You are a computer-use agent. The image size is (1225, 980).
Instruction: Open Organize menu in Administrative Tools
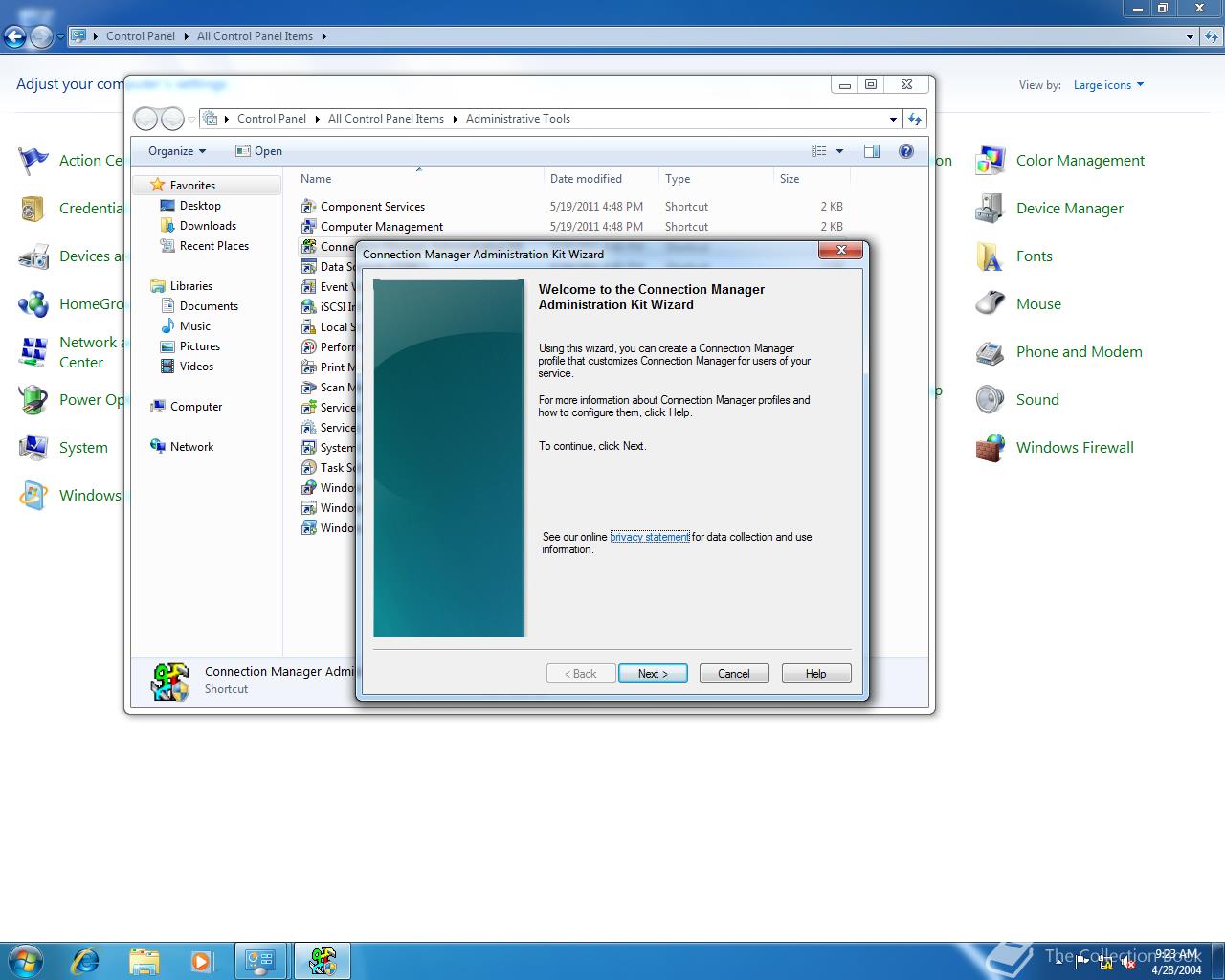coord(177,151)
